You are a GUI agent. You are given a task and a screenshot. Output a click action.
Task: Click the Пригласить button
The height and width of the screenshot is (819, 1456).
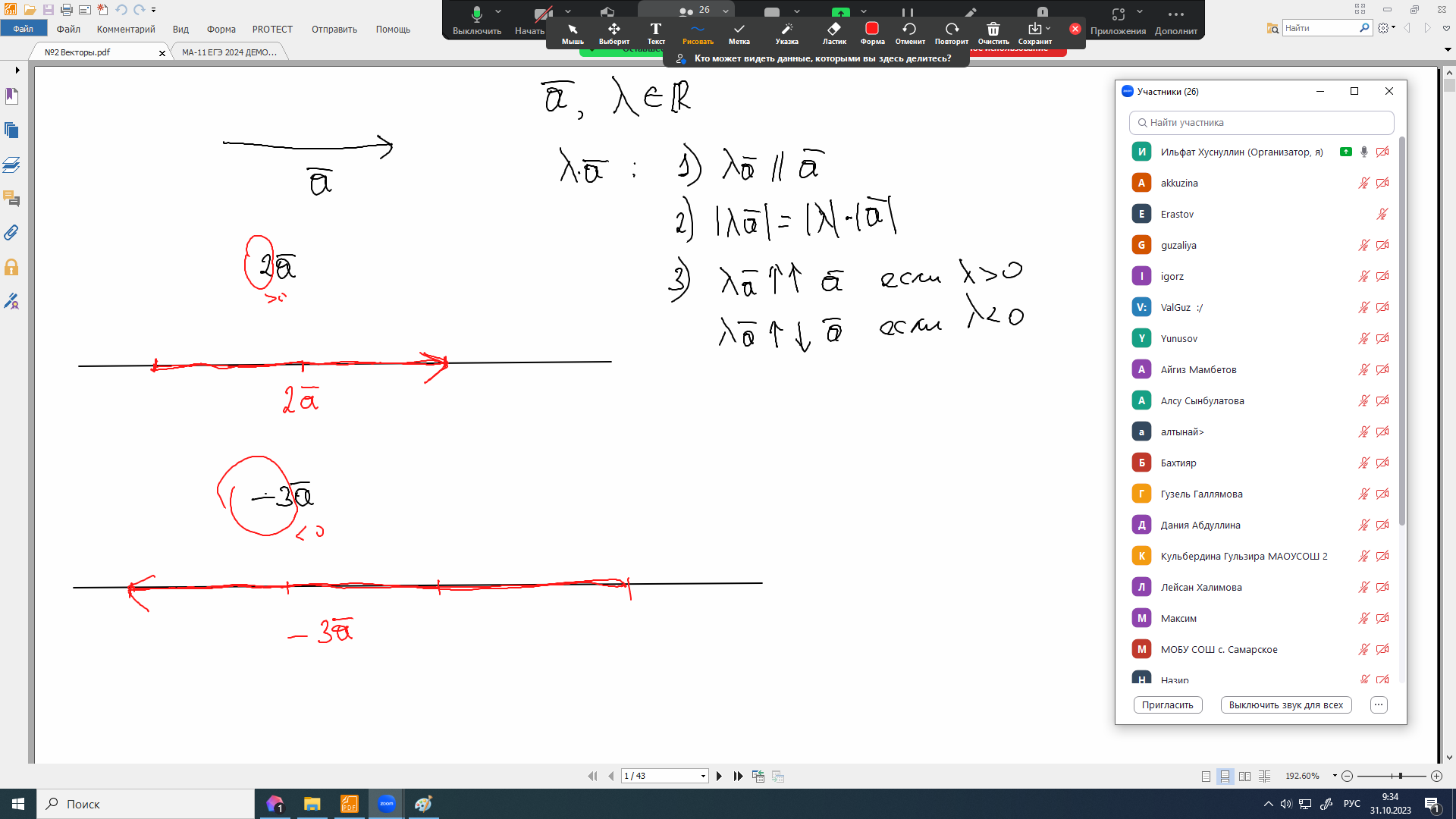click(x=1167, y=704)
